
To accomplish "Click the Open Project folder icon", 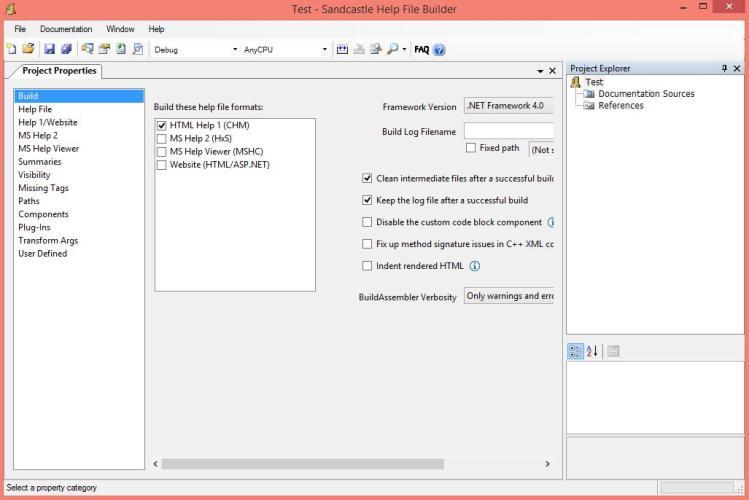I will point(27,49).
